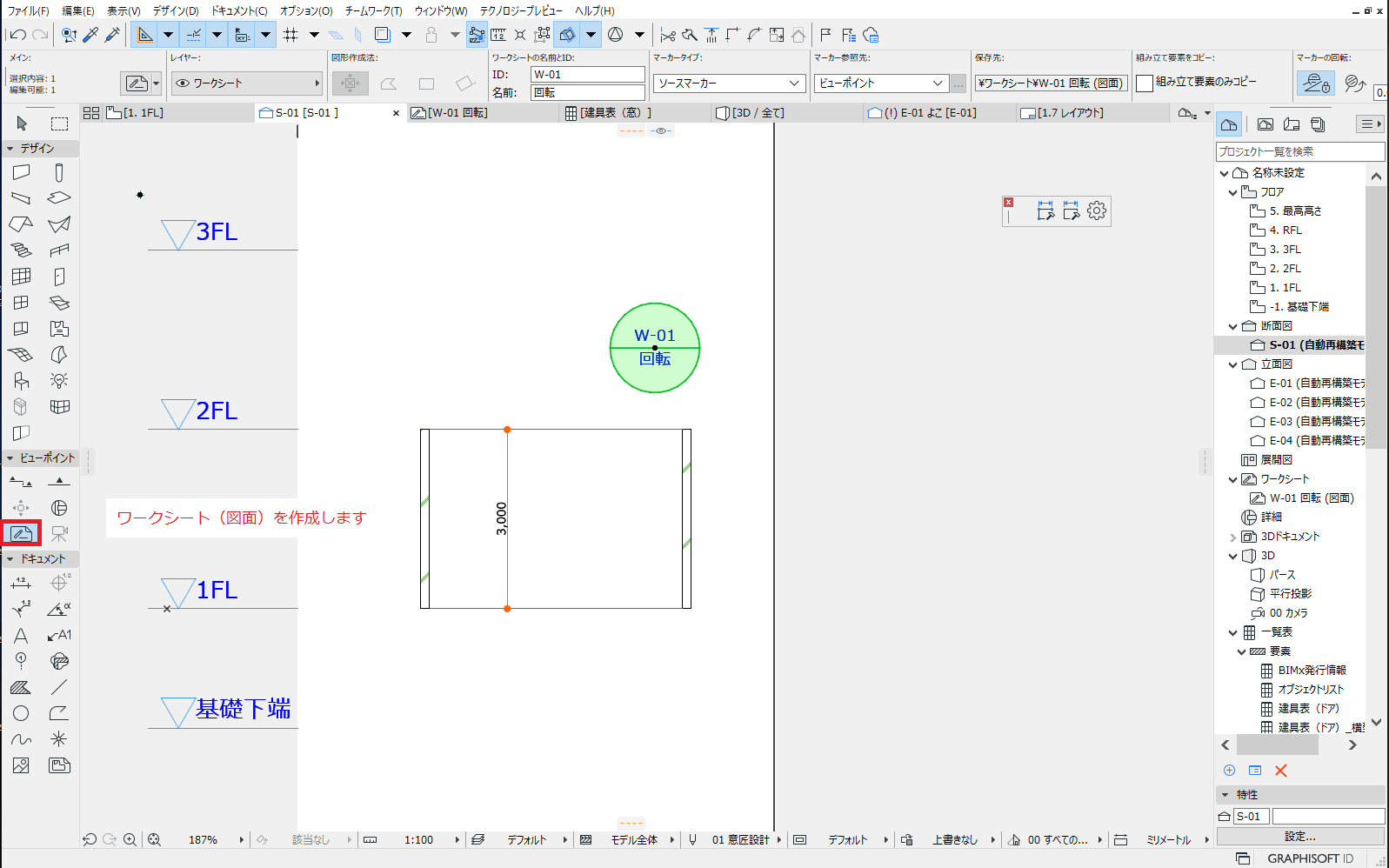Open the ファイル(F) menu

tap(29, 10)
